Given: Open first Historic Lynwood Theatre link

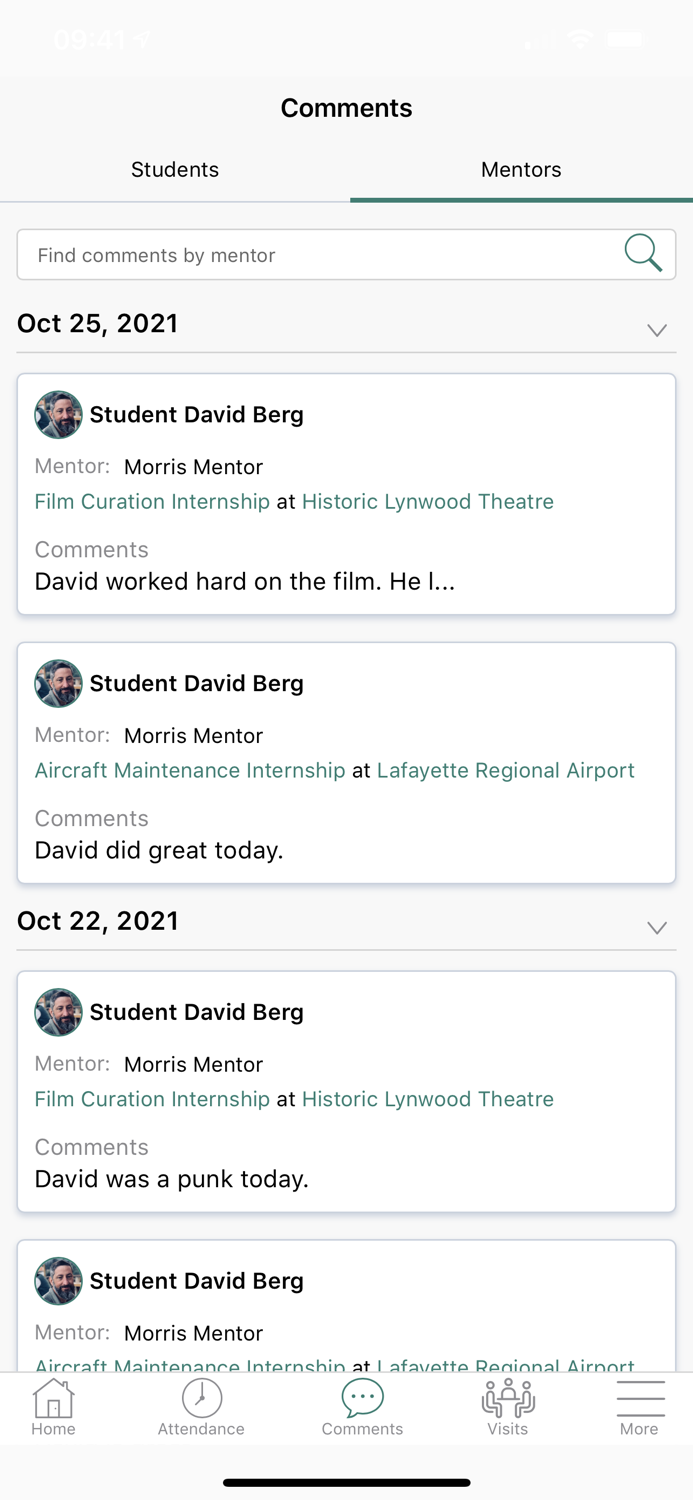Looking at the screenshot, I should tap(427, 501).
